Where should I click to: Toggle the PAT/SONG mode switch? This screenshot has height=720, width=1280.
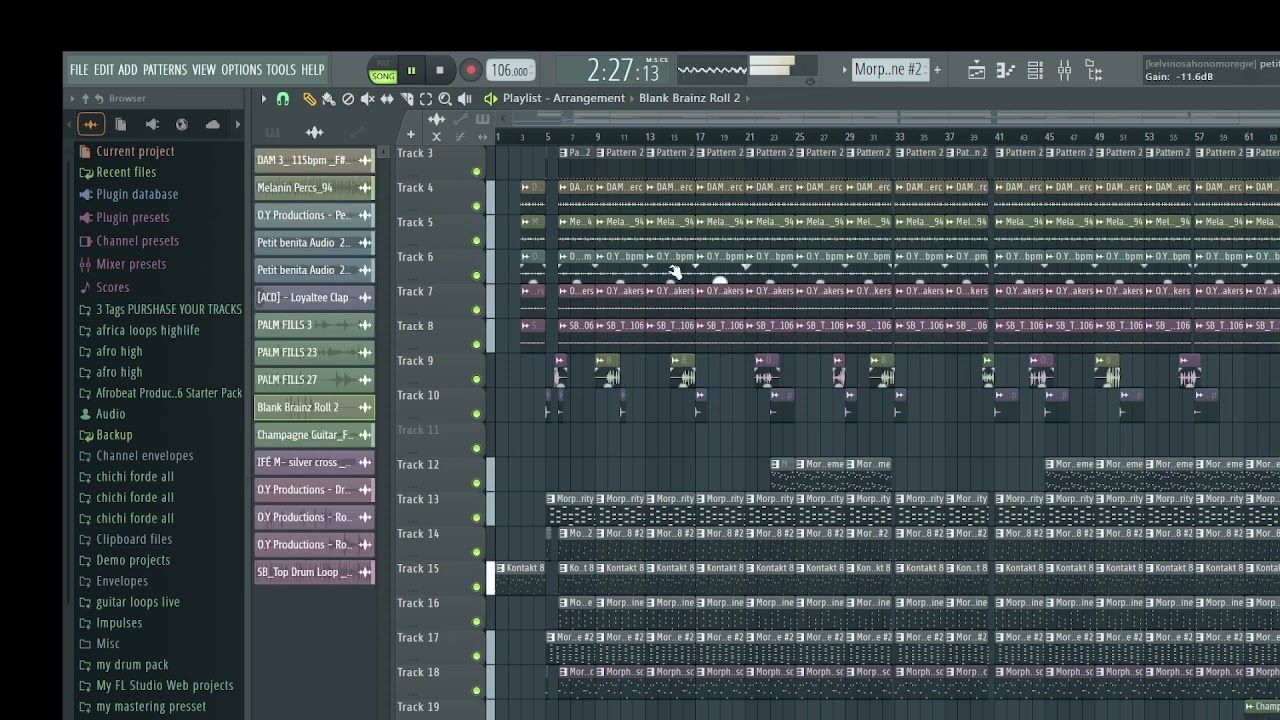[383, 71]
